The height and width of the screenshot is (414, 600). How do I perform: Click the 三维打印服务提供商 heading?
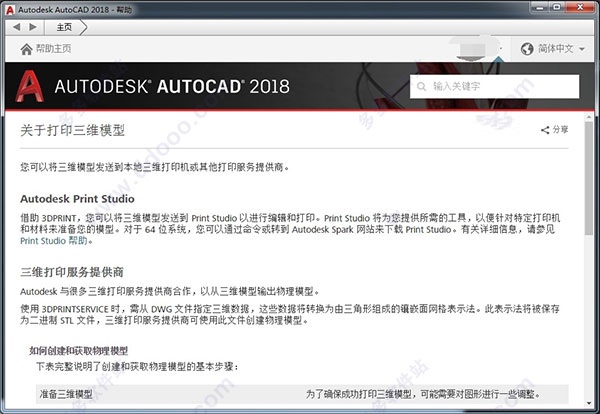72,272
